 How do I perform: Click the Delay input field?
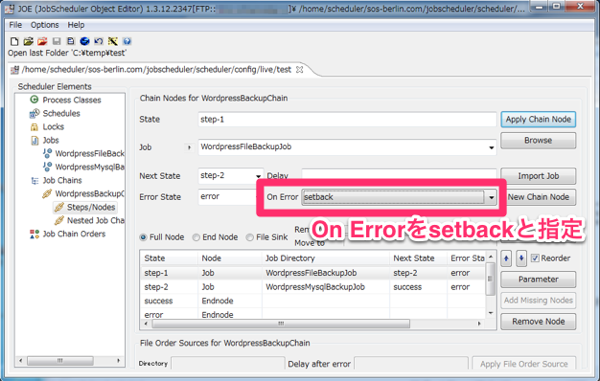399,175
